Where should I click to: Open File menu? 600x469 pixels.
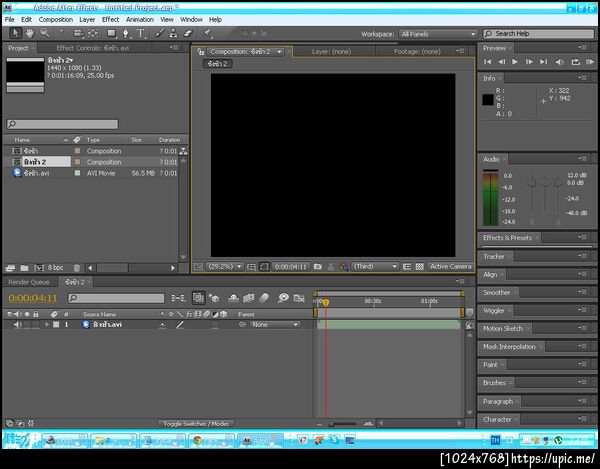[10, 20]
